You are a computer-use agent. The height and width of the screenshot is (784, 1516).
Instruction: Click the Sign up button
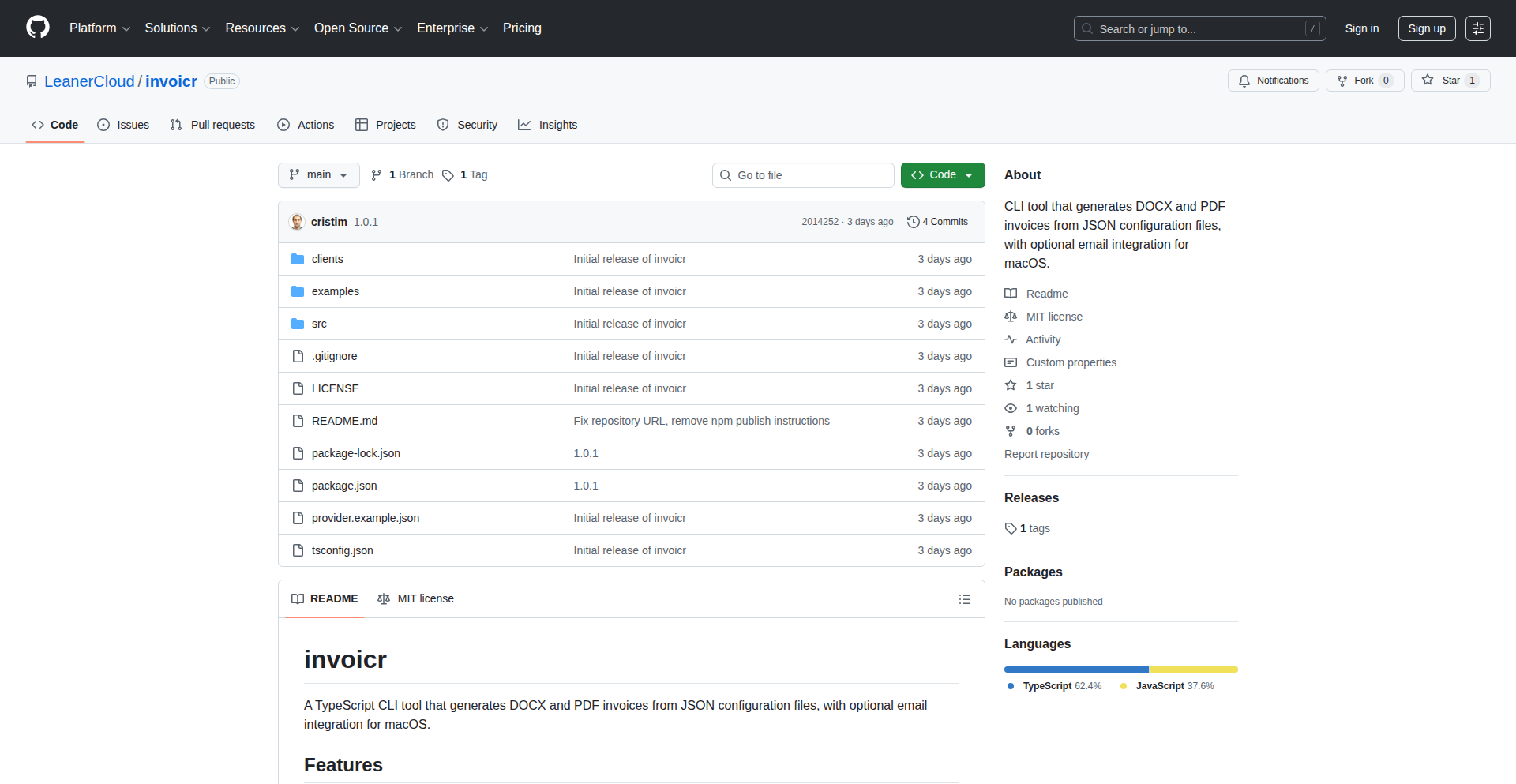click(1426, 28)
